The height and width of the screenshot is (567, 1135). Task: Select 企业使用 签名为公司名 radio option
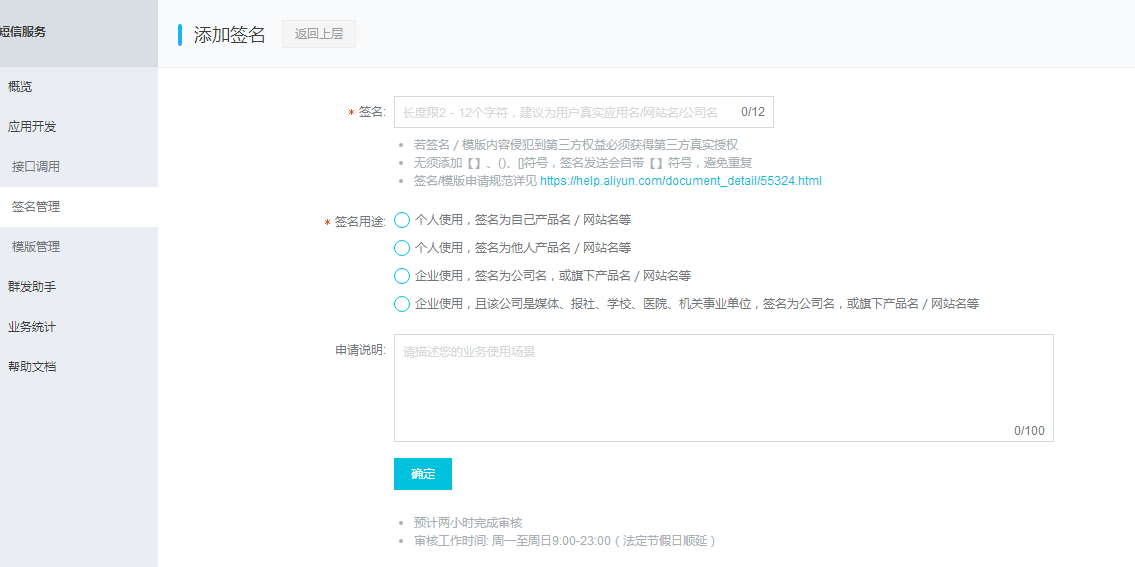click(402, 276)
